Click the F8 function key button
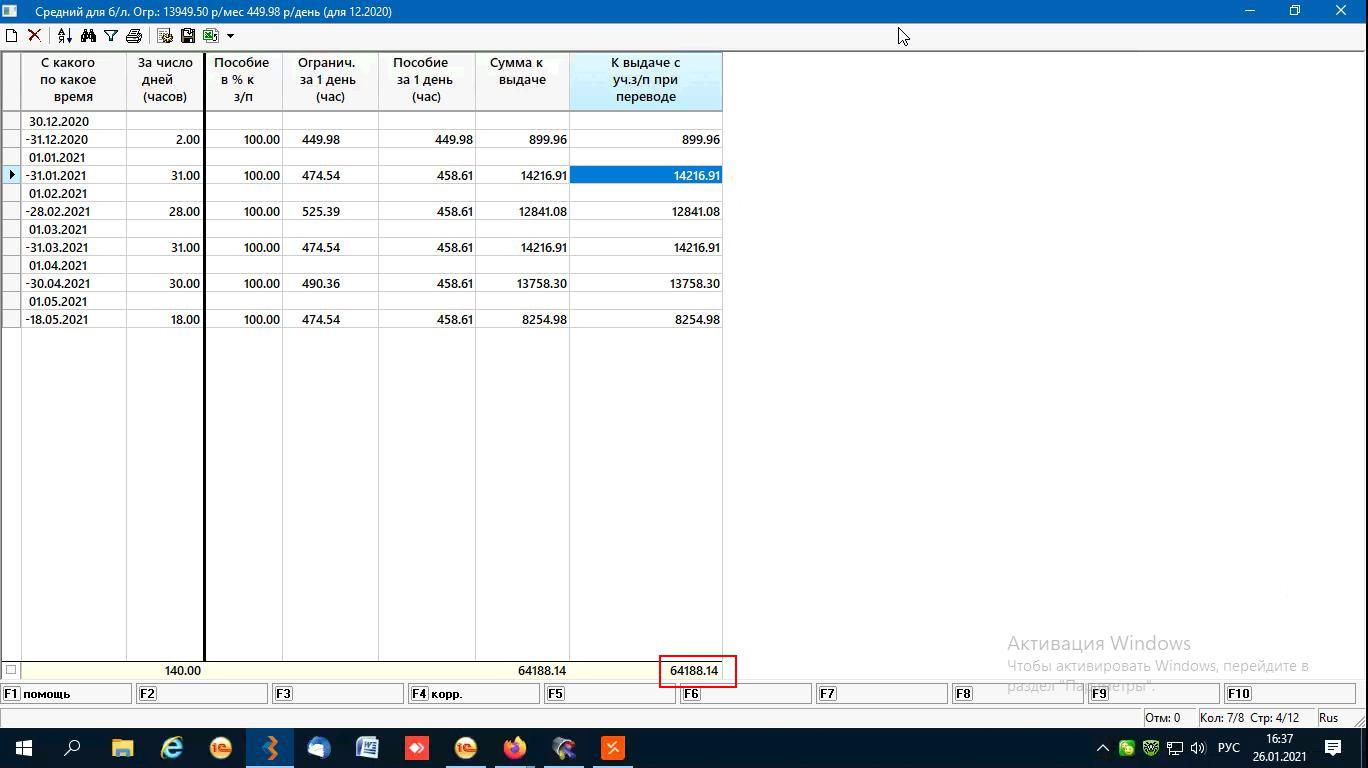The image size is (1368, 768). [1017, 693]
